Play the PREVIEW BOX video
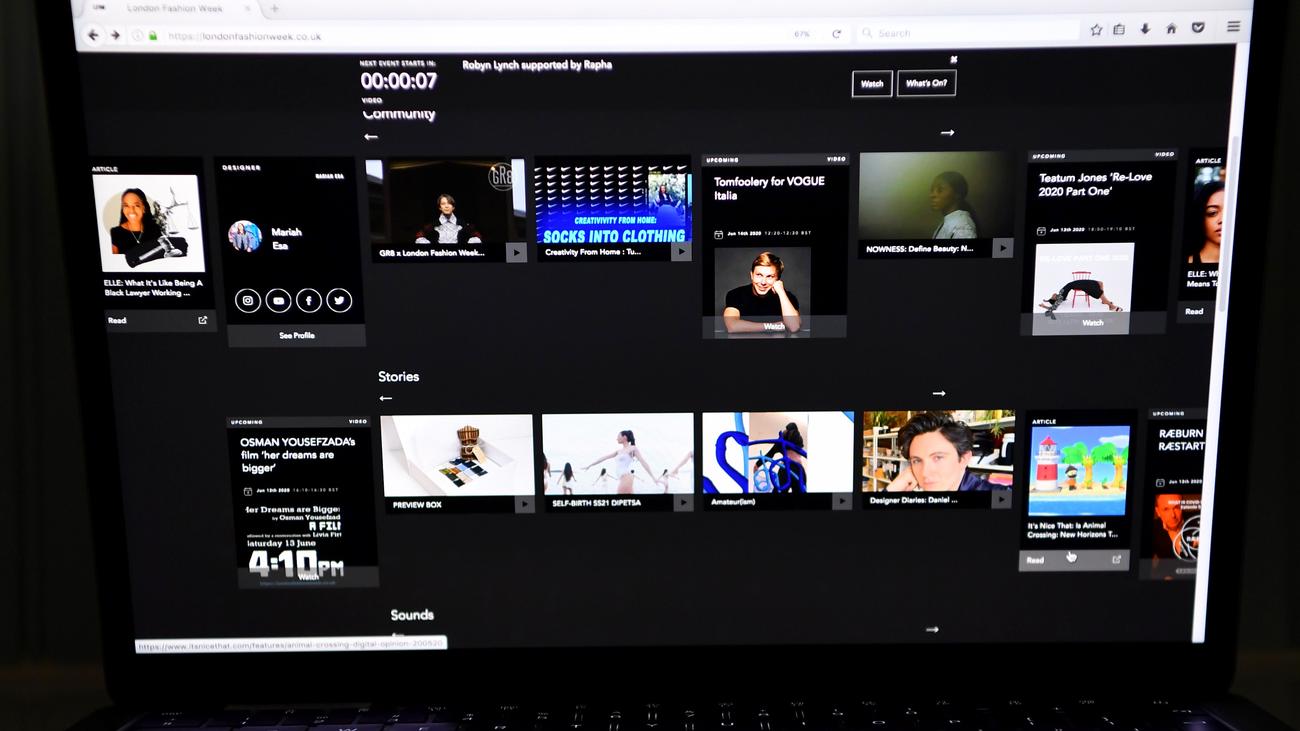Image resolution: width=1300 pixels, height=731 pixels. tap(523, 504)
